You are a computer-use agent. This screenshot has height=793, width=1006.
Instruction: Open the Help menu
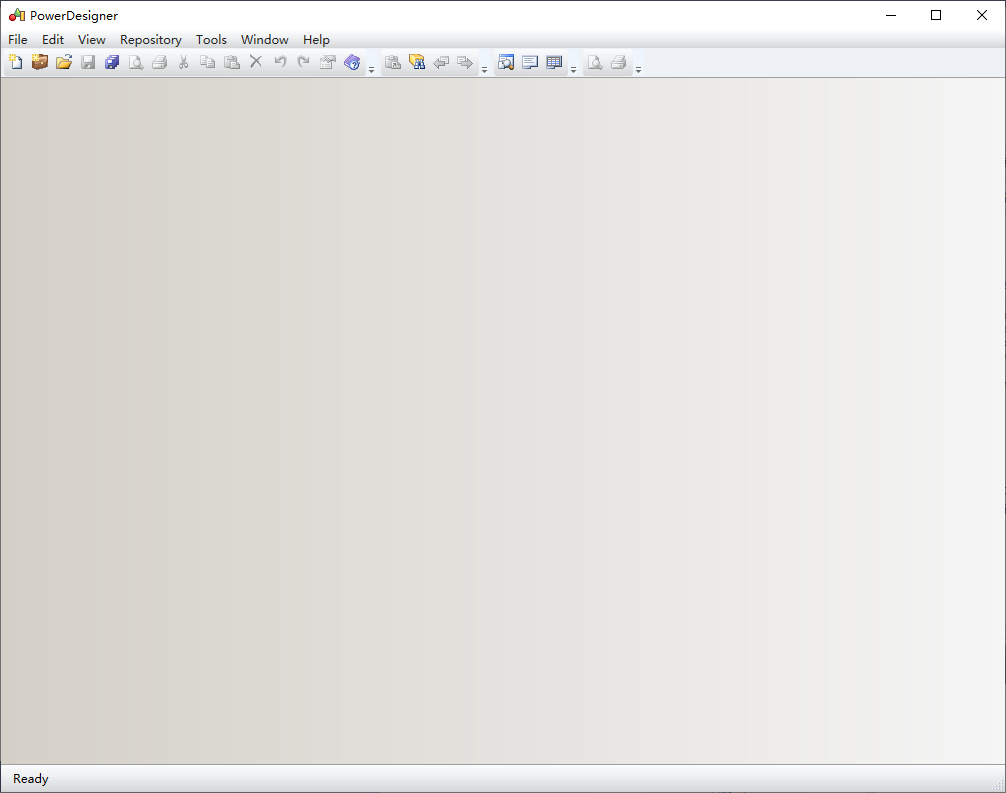pos(316,40)
